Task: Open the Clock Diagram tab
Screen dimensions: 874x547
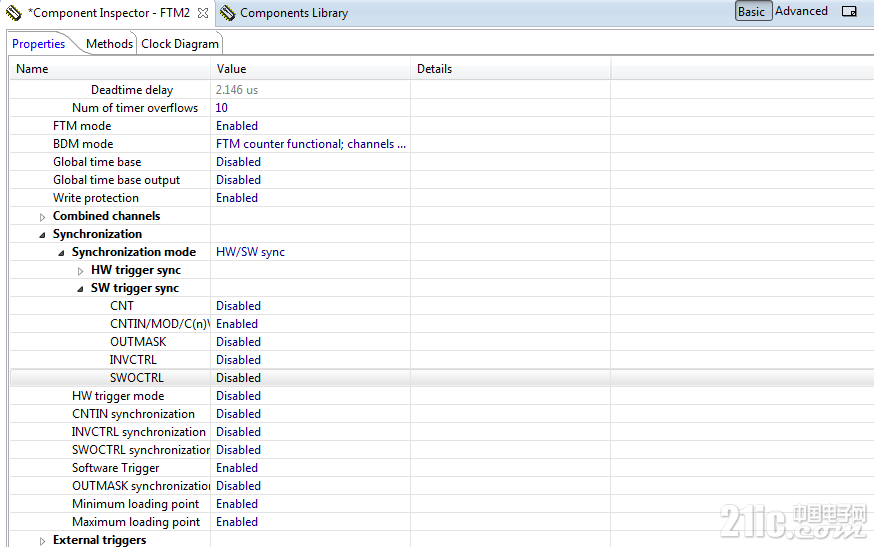Action: 179,44
